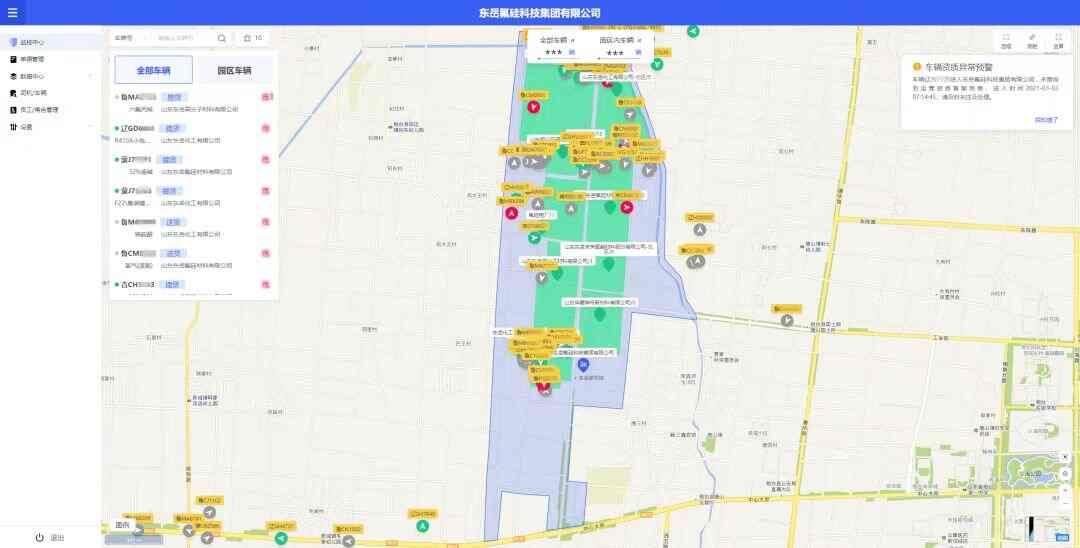Click the map zoom in plus button
The image size is (1080, 548).
pyautogui.click(x=1066, y=490)
